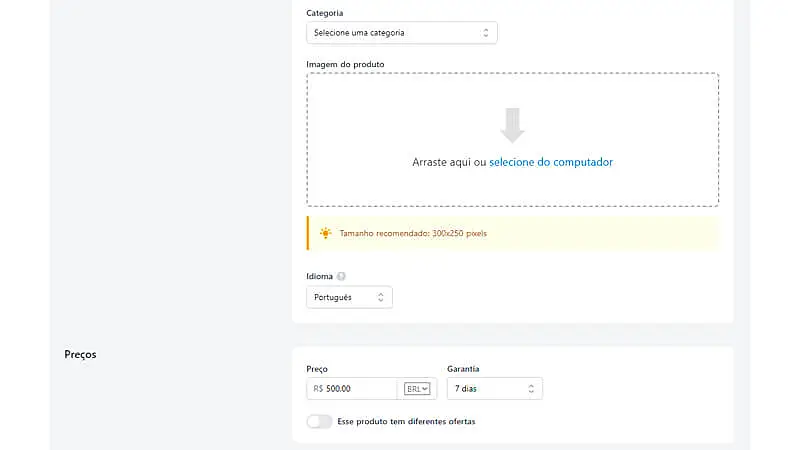Click the Preços section heading
Viewport: 800px width, 450px height.
(80, 355)
